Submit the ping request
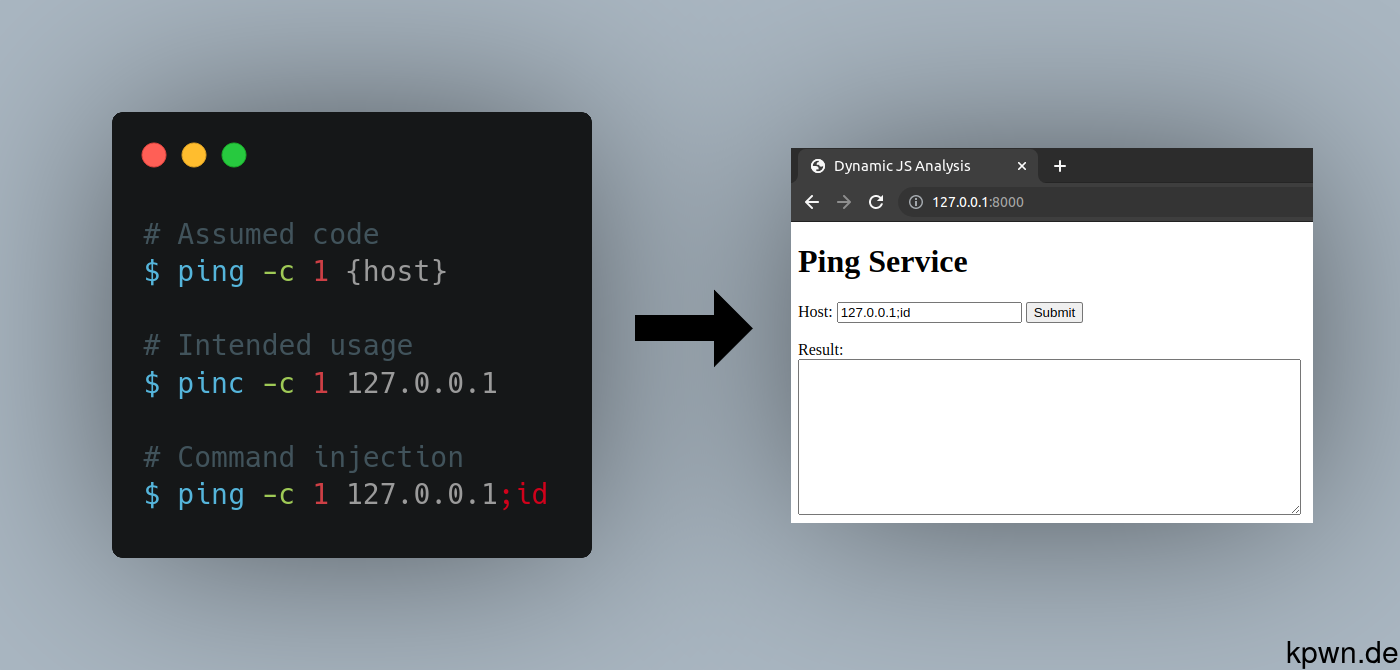The height and width of the screenshot is (670, 1400). pos(1054,312)
